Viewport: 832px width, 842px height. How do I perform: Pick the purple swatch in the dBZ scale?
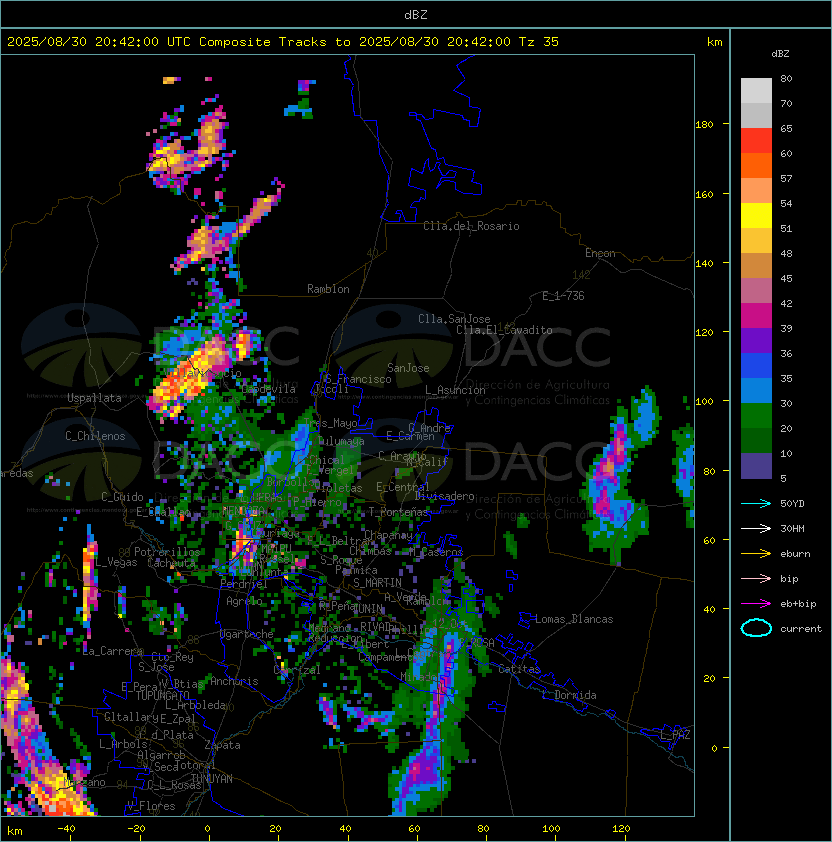click(756, 340)
